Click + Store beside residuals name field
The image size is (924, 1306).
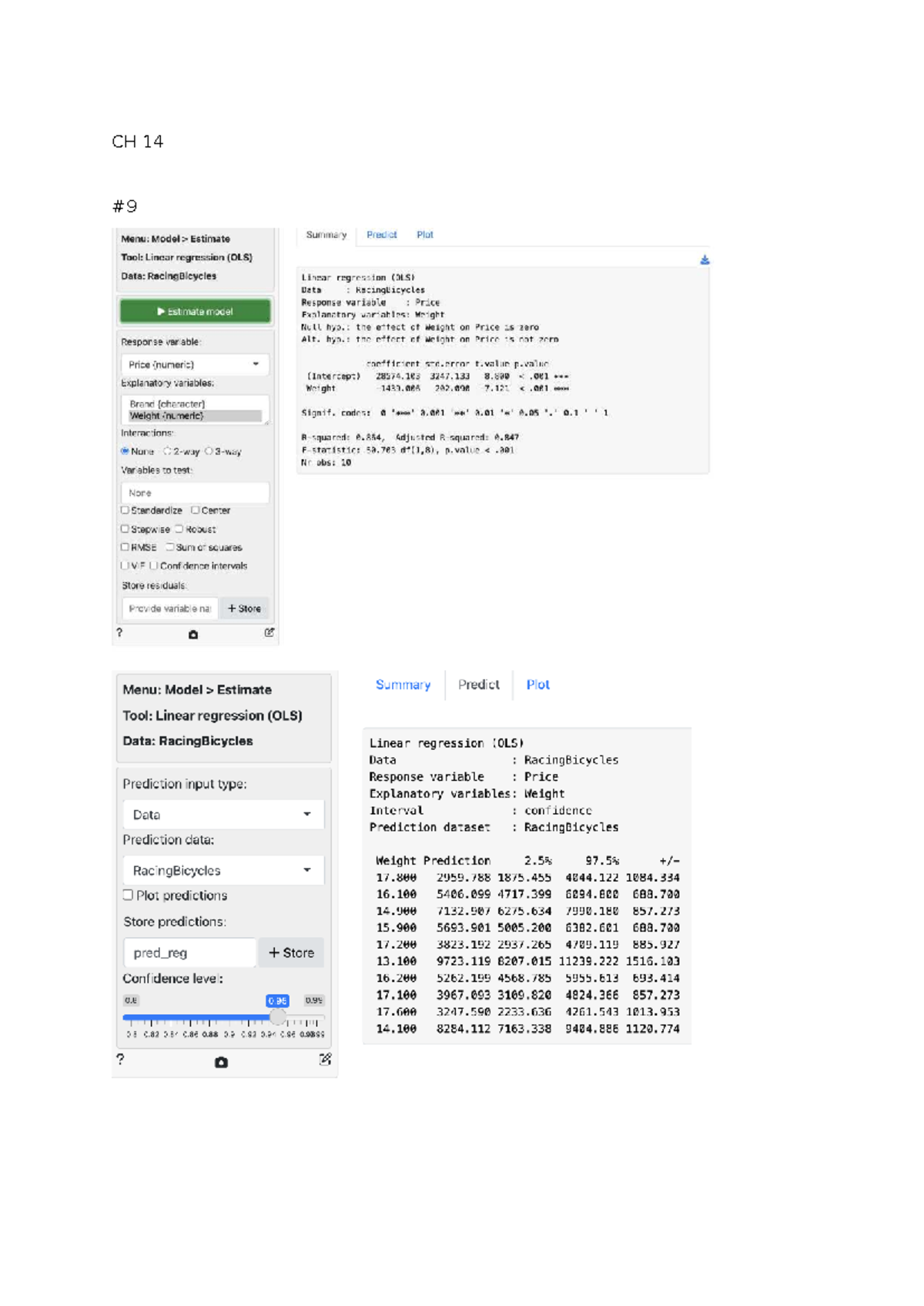(x=244, y=608)
